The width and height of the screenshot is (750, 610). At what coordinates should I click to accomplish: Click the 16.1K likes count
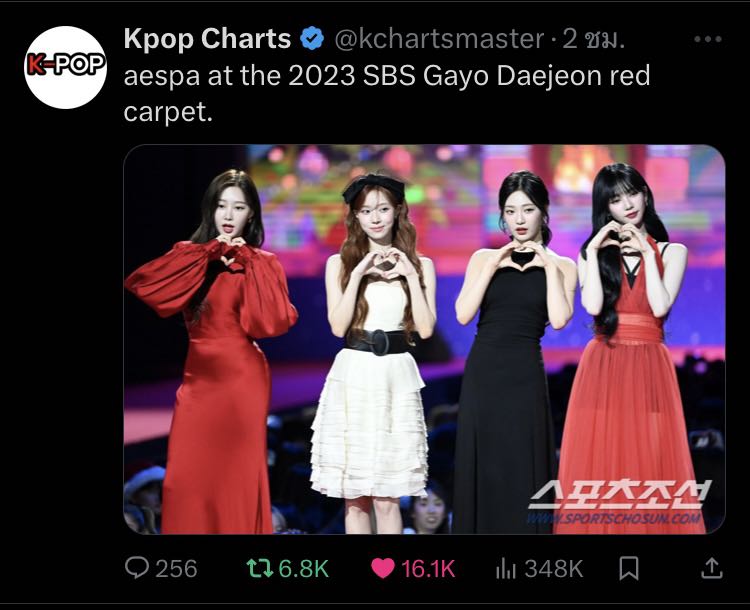(x=428, y=568)
